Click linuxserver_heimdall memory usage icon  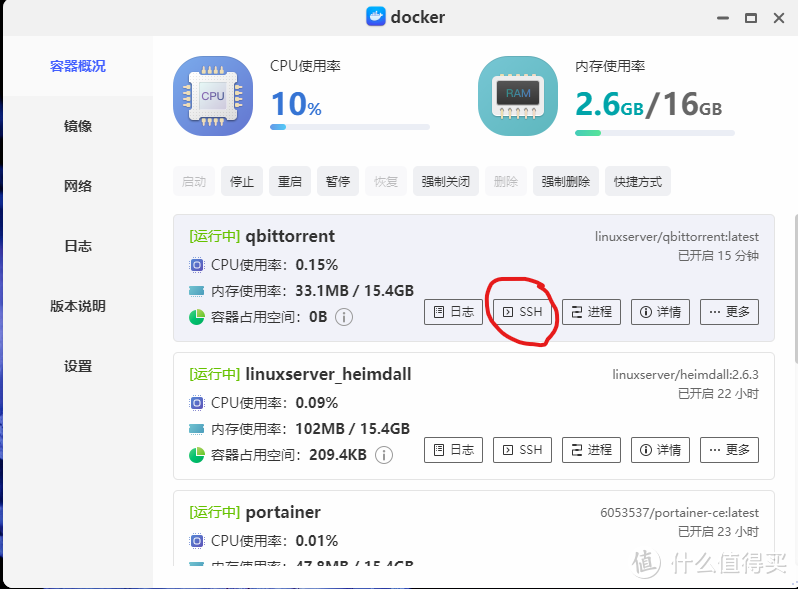[x=196, y=429]
